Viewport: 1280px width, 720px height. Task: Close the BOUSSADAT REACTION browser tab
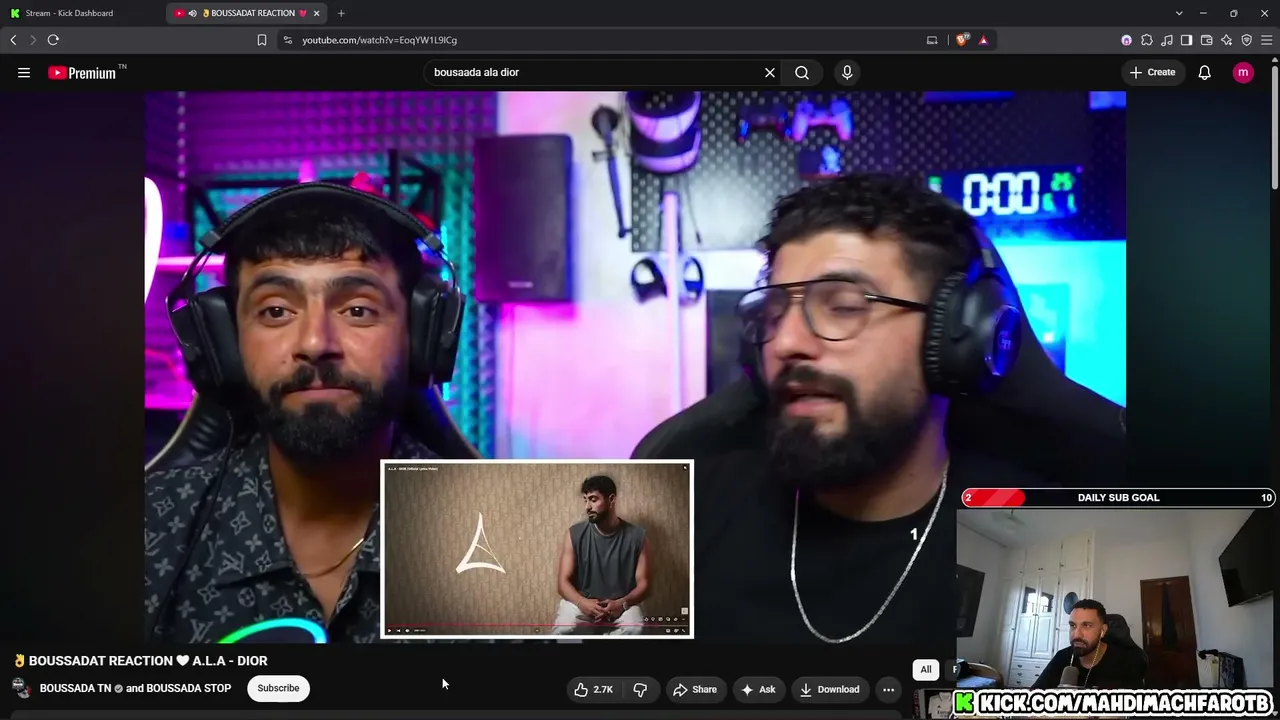316,13
